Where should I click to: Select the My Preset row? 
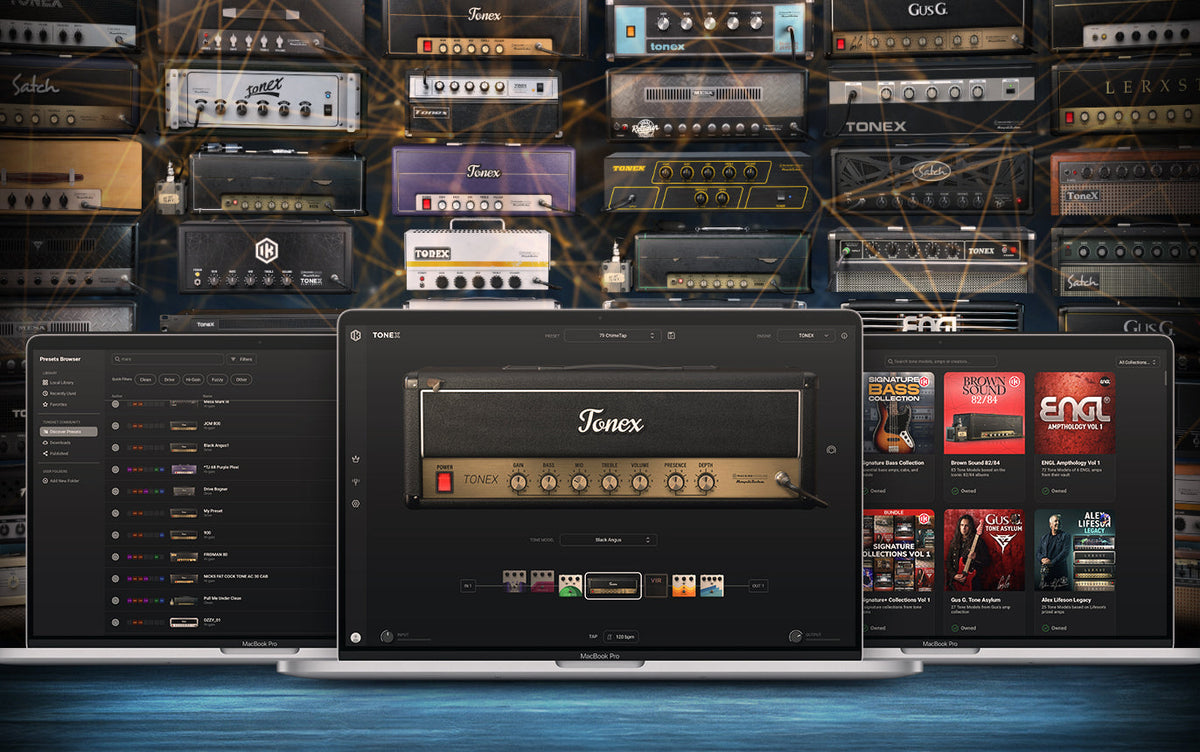tap(220, 512)
